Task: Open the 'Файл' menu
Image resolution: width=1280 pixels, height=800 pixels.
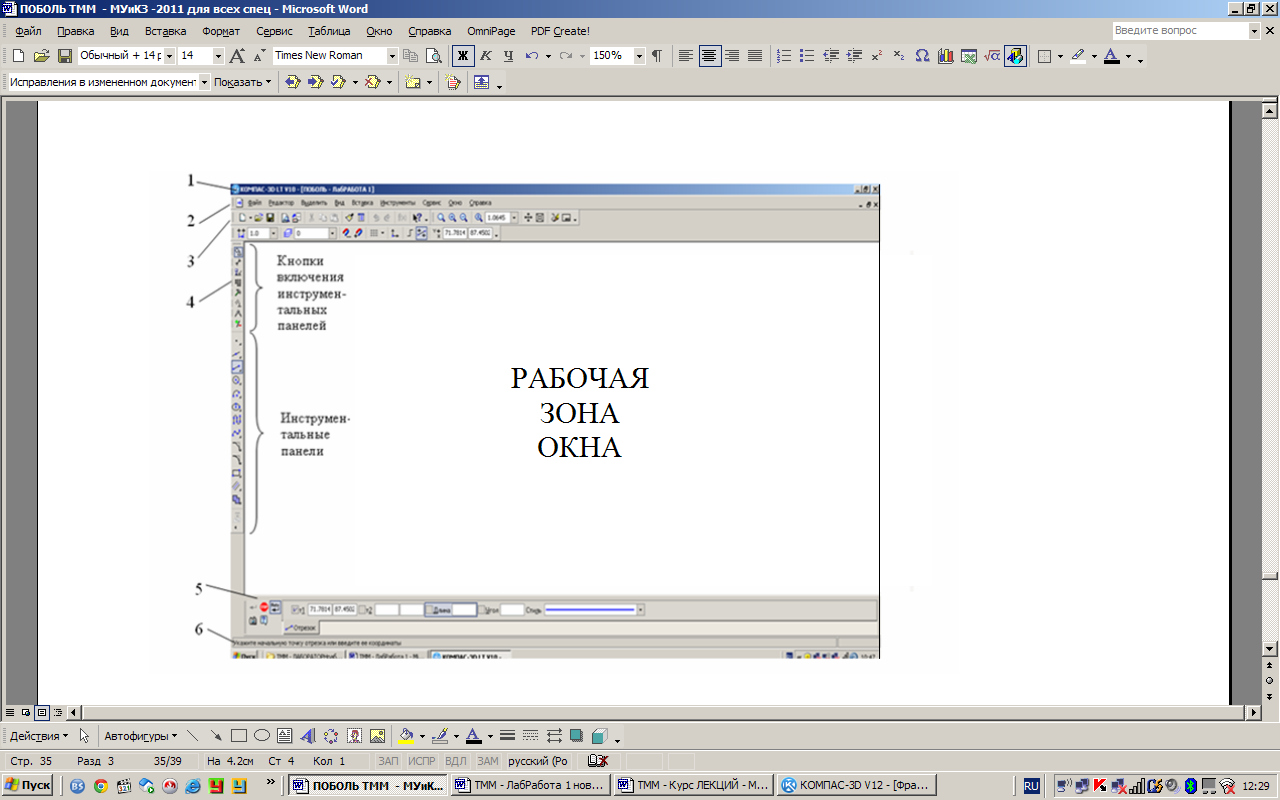Action: click(x=28, y=31)
